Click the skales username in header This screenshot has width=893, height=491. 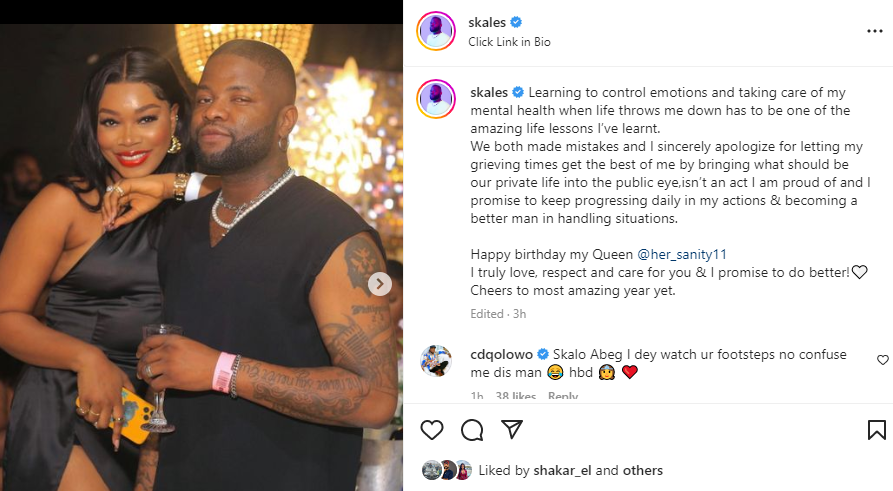click(487, 22)
